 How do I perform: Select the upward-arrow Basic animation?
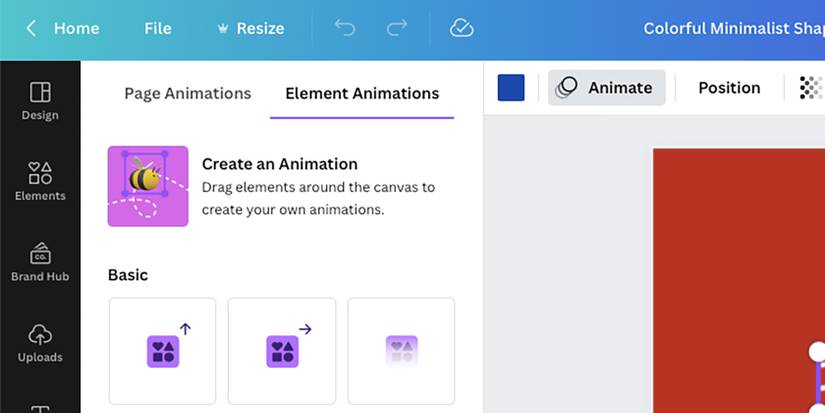coord(162,350)
